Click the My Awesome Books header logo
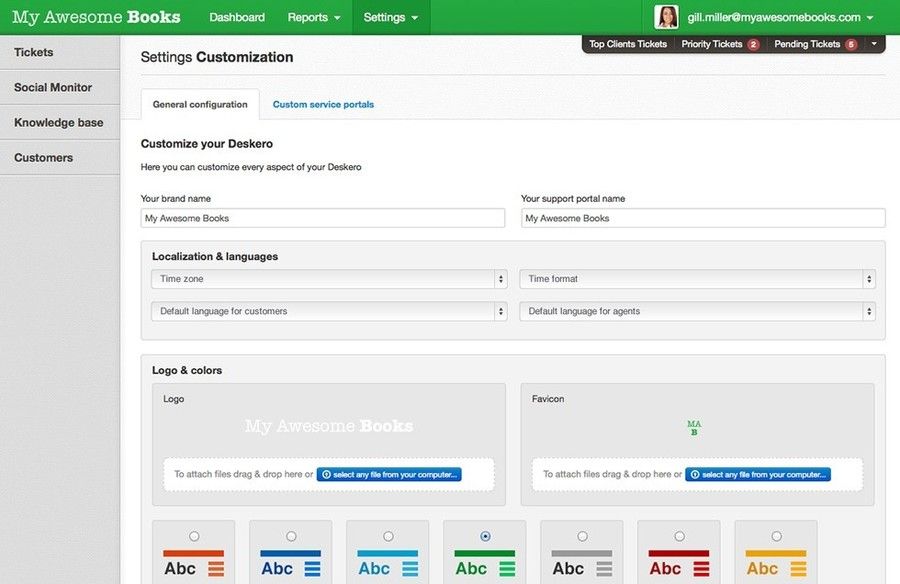The width and height of the screenshot is (900, 584). pos(96,17)
